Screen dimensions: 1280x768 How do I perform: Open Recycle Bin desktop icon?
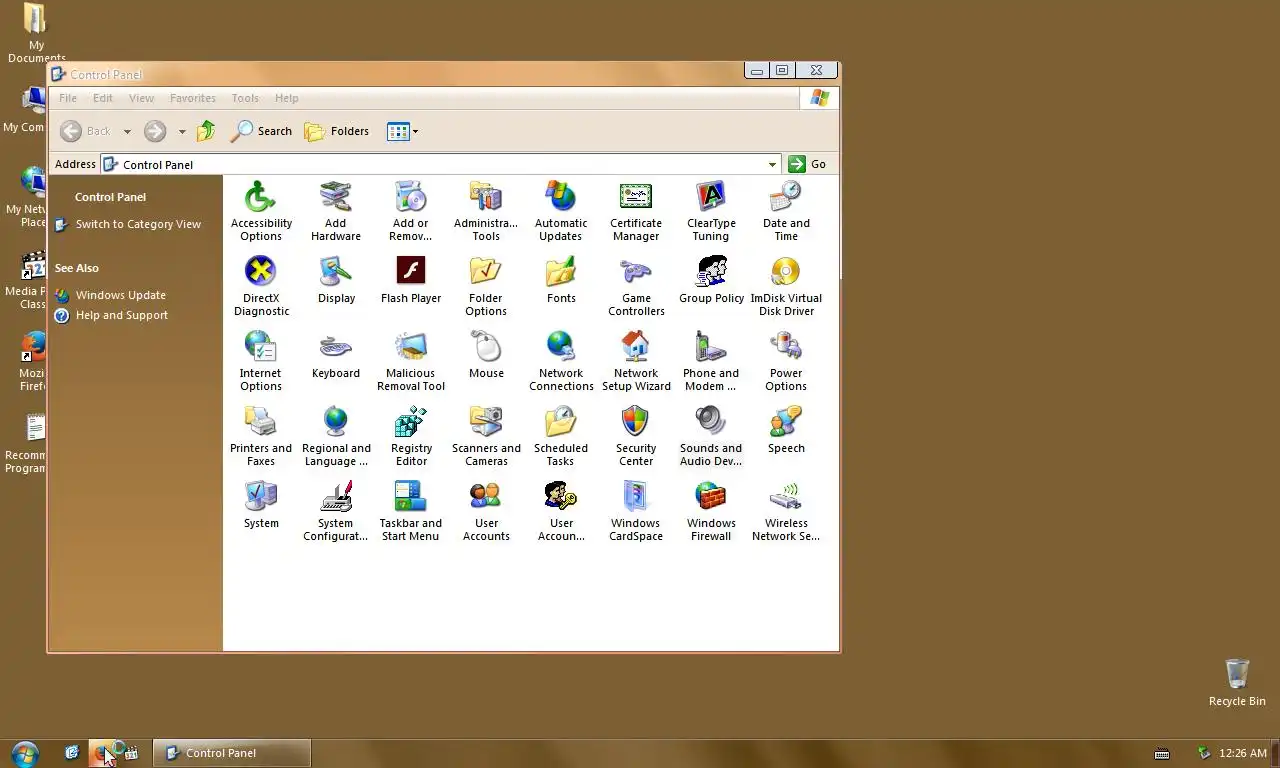[x=1237, y=682]
